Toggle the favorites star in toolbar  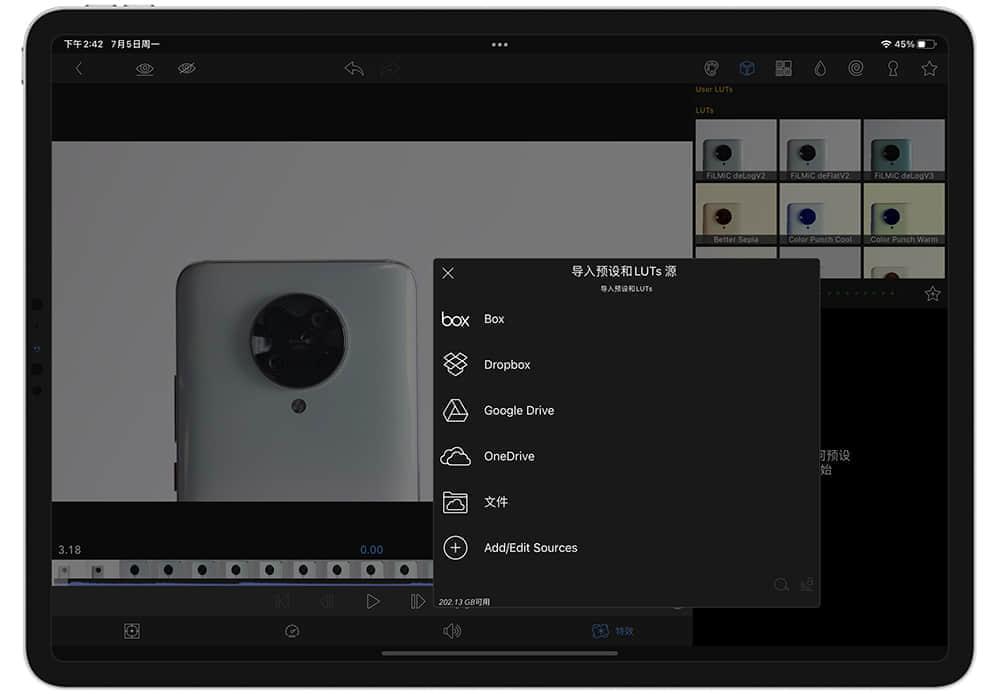(x=929, y=68)
